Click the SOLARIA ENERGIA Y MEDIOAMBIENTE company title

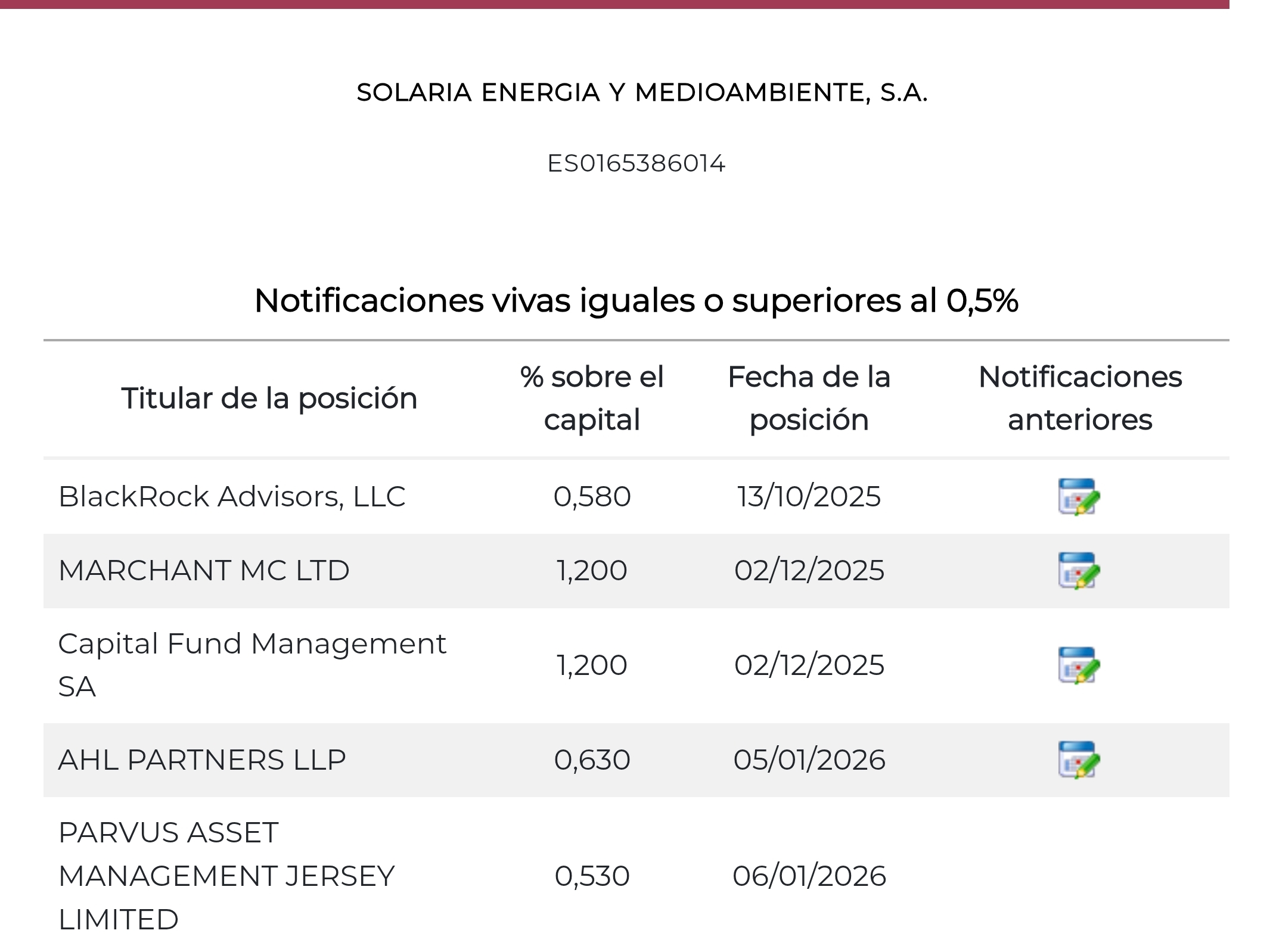642,92
